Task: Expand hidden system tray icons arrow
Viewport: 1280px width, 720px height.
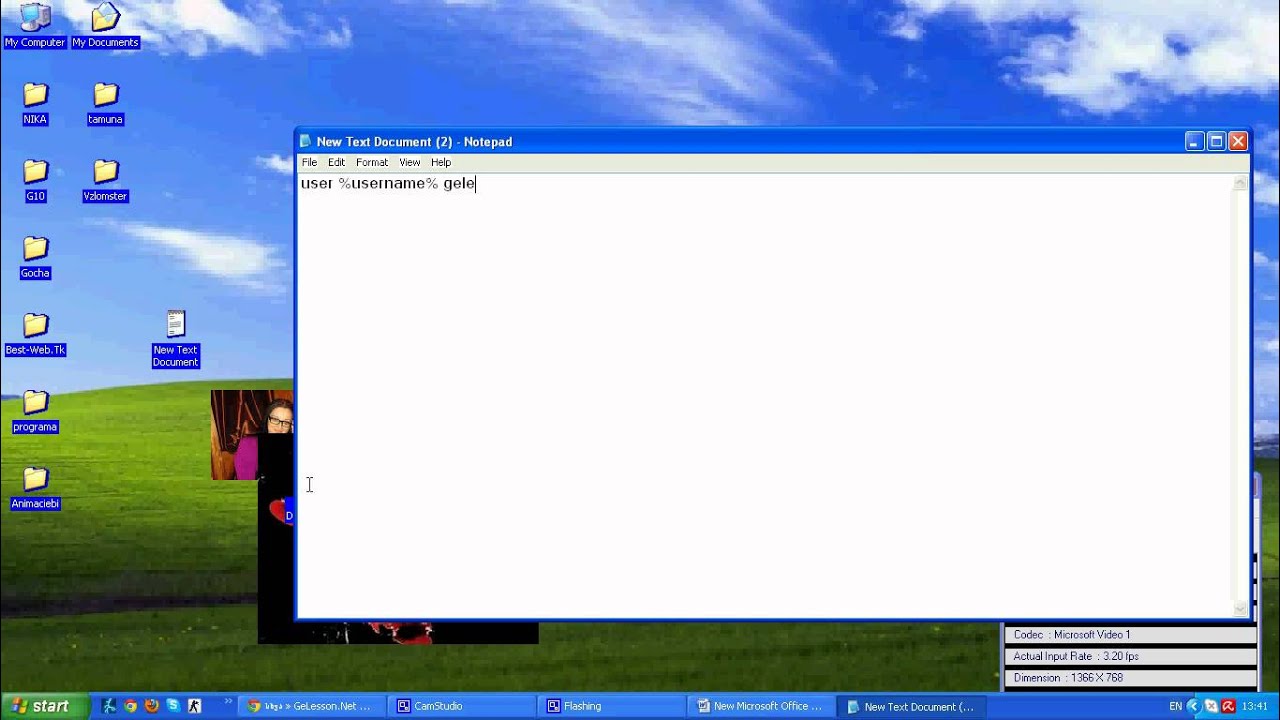Action: pos(1192,706)
